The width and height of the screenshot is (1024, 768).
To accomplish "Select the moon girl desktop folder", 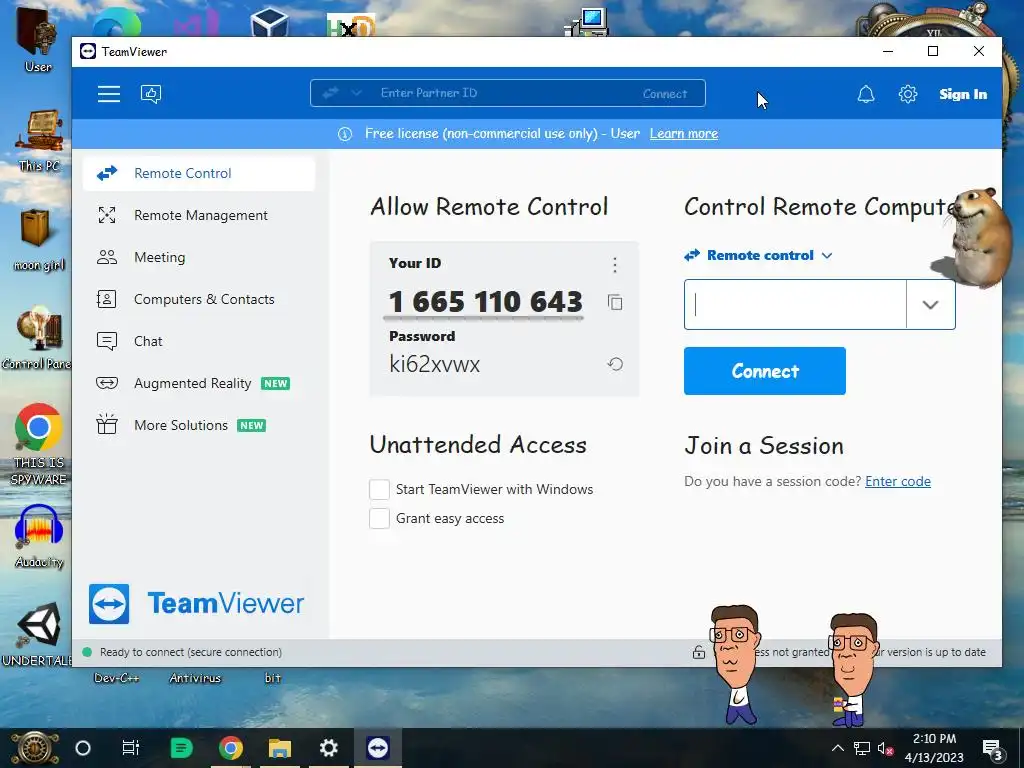I will pyautogui.click(x=39, y=239).
